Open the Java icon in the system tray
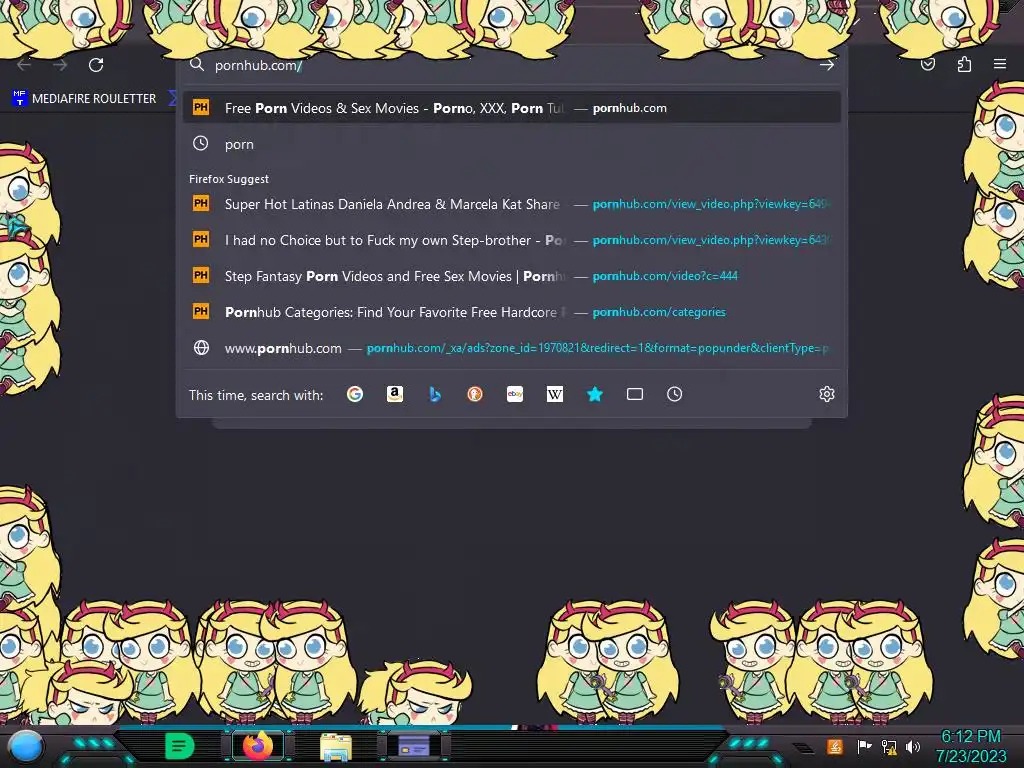Viewport: 1024px width, 768px height. (835, 746)
